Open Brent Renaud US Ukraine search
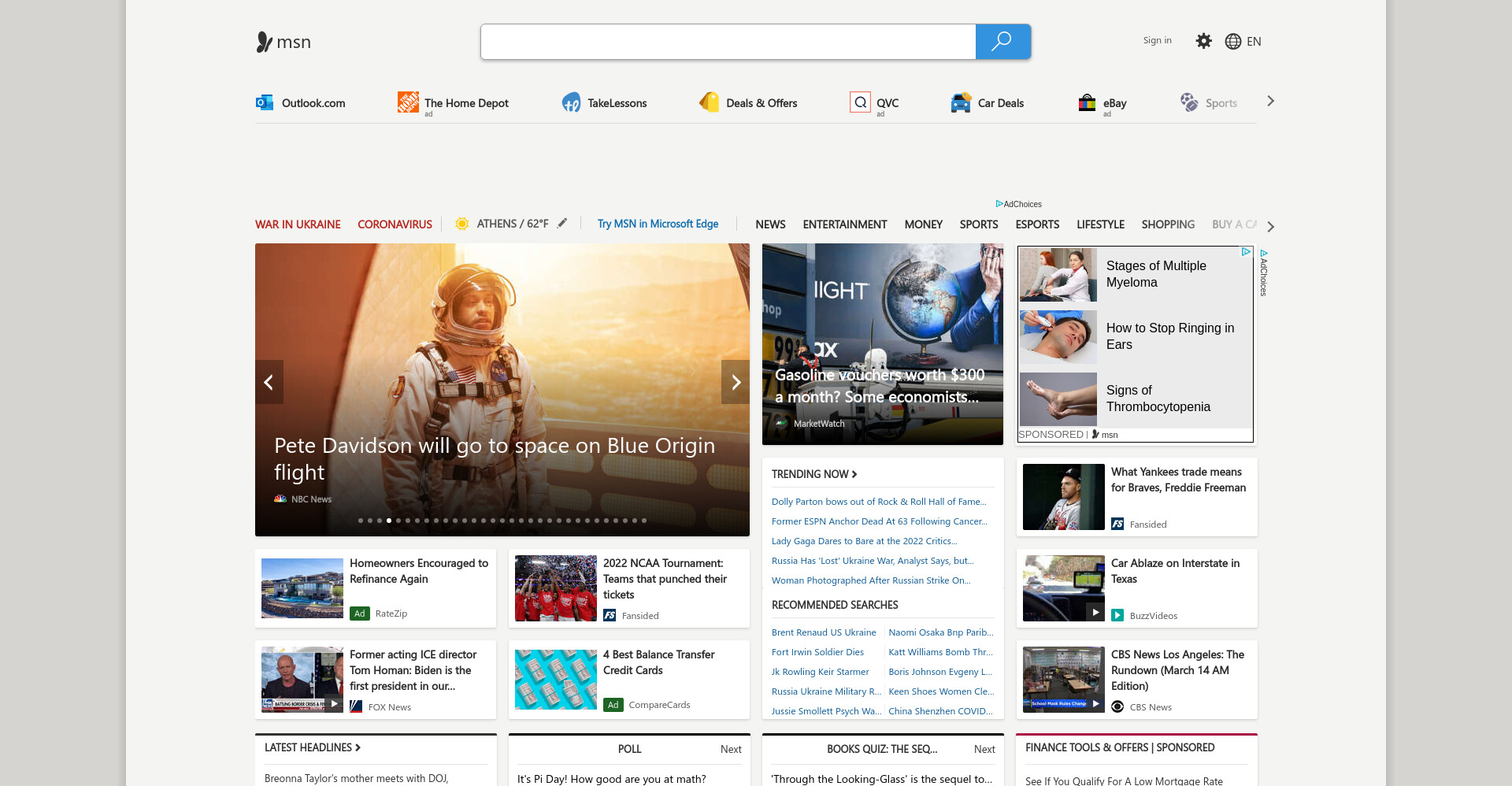The width and height of the screenshot is (1512, 786). click(824, 632)
